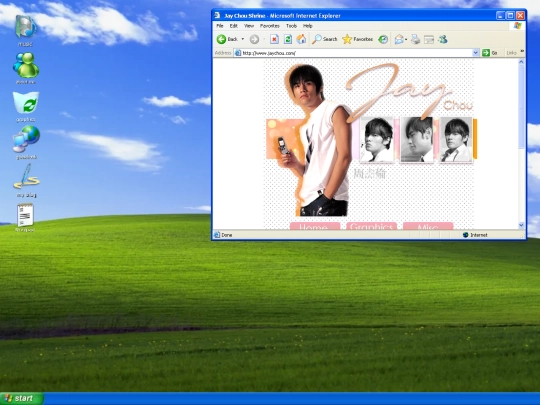Open the Back button history dropdown arrow
The width and height of the screenshot is (540, 405).
click(243, 39)
